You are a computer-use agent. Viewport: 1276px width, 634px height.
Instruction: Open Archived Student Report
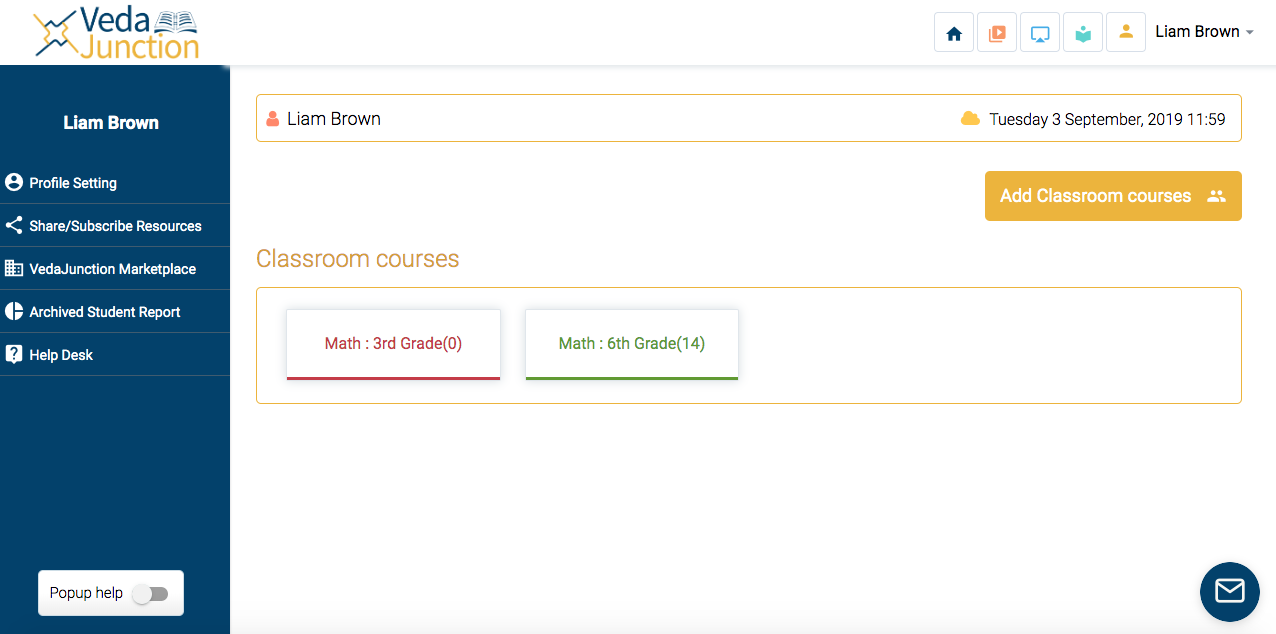click(x=105, y=312)
